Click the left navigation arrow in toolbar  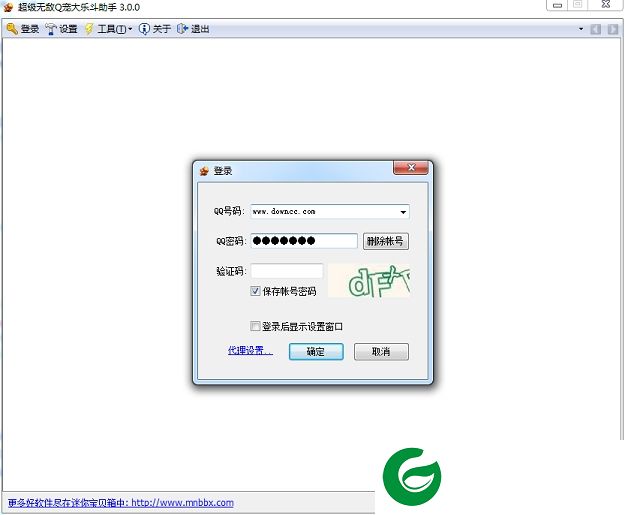point(596,29)
